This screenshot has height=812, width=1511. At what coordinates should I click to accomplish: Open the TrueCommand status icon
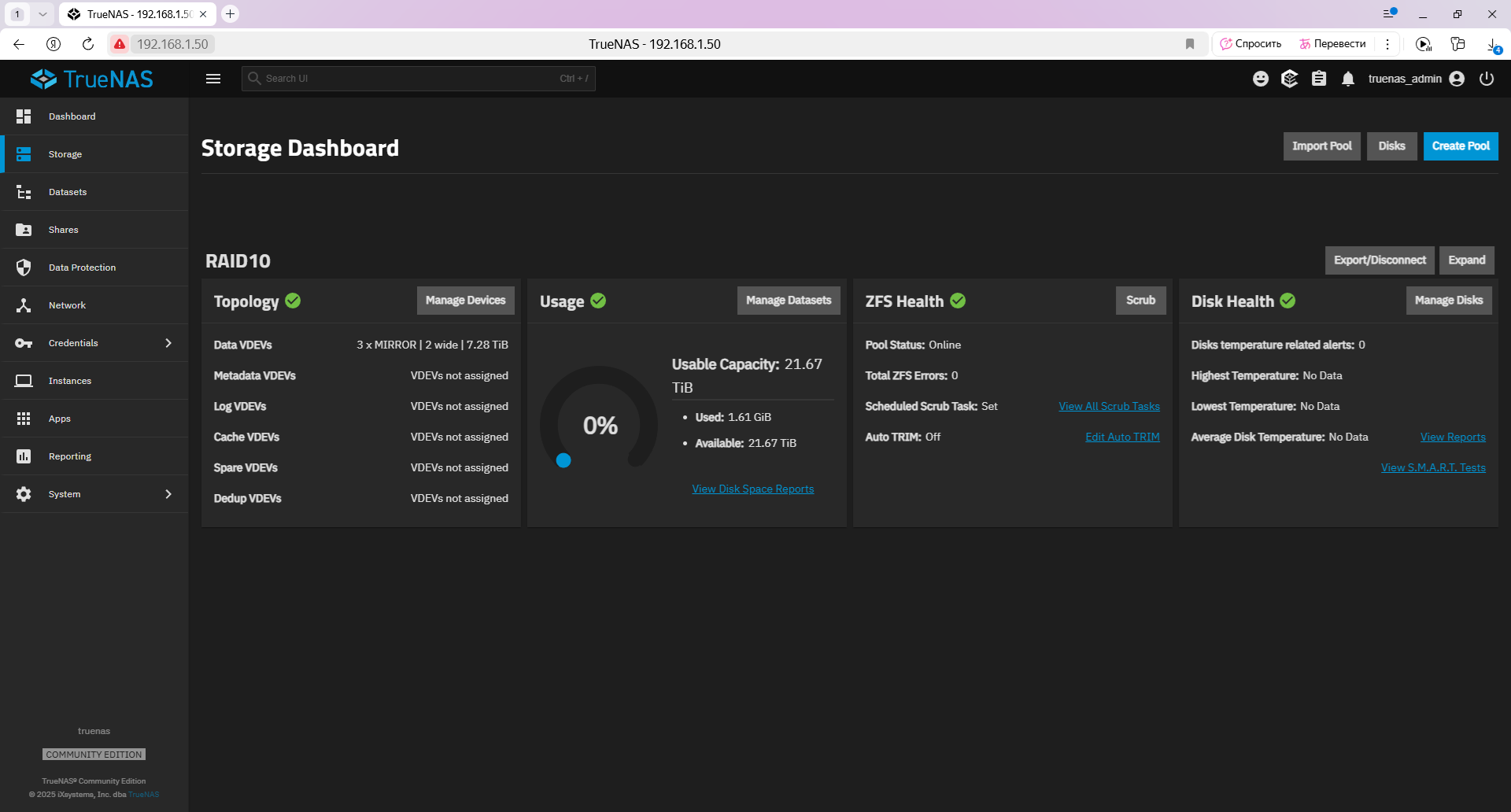tap(1289, 79)
